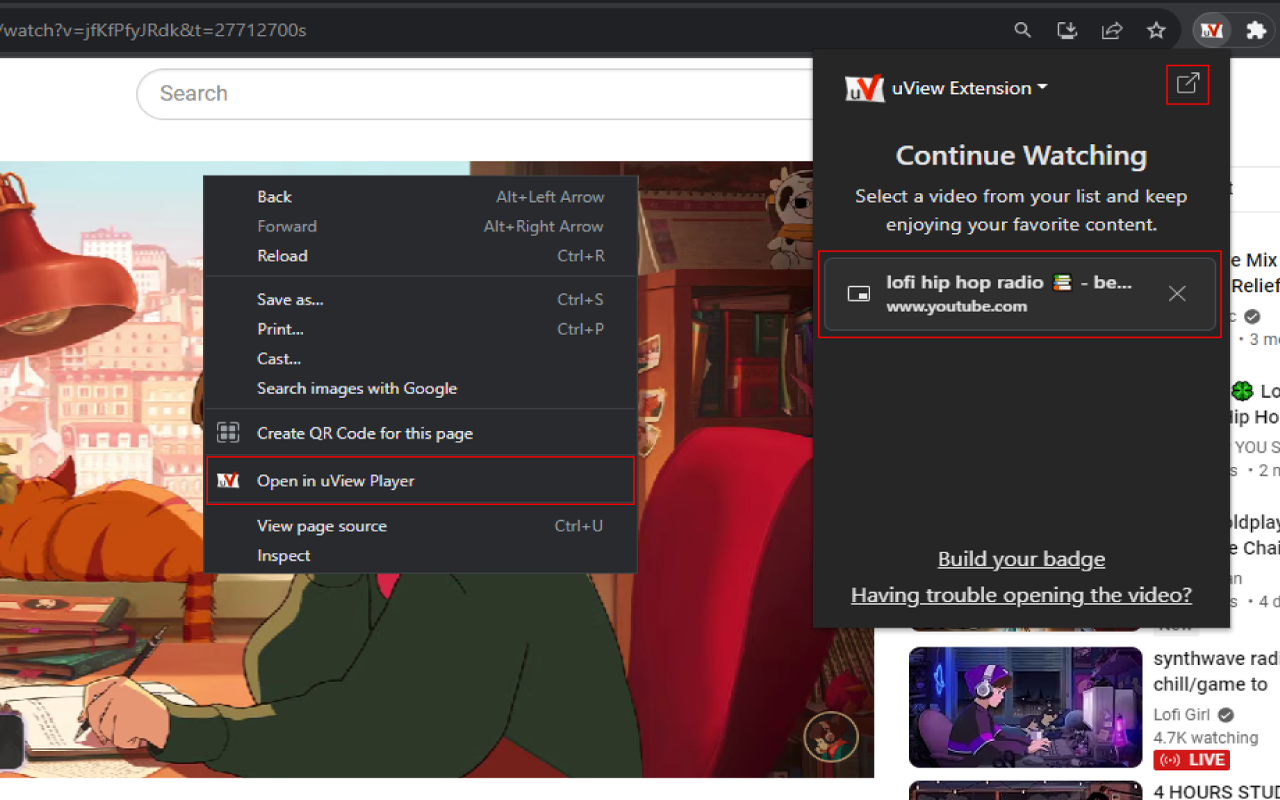Click the open-in-new-window icon in uView popup

point(1187,85)
